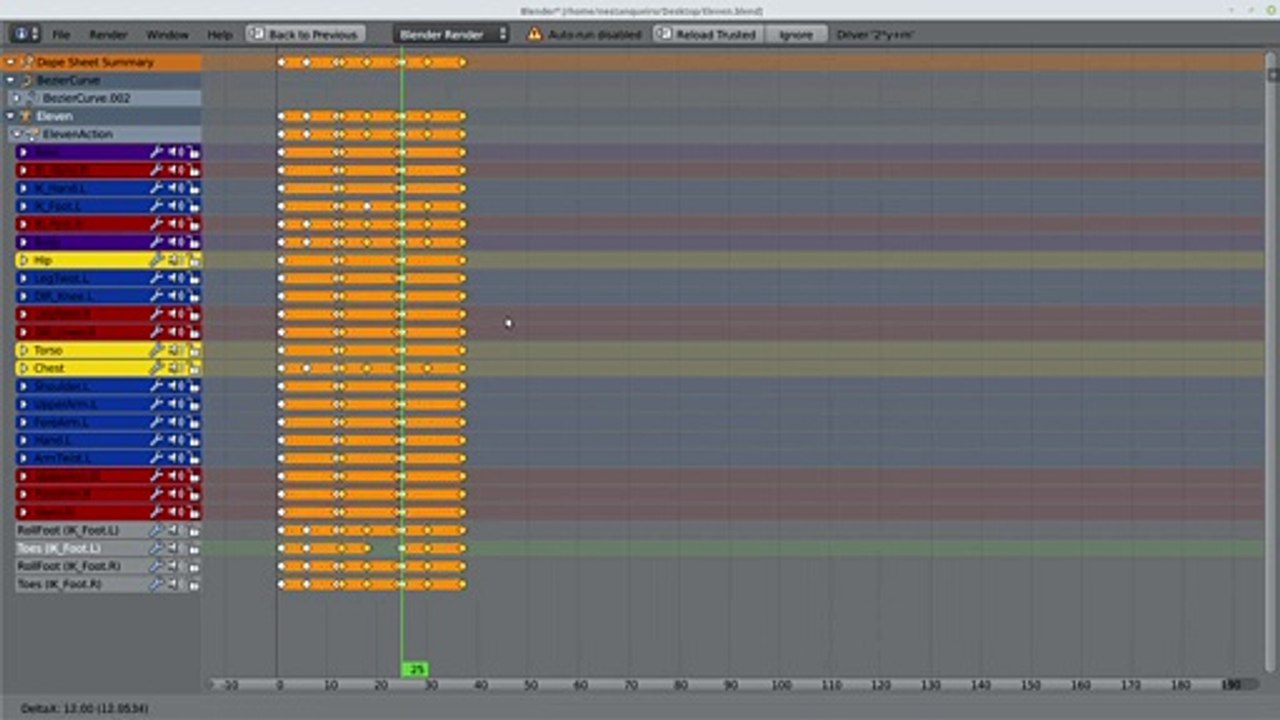Mute the Toes (IK_Foot.R) channel

click(175, 584)
